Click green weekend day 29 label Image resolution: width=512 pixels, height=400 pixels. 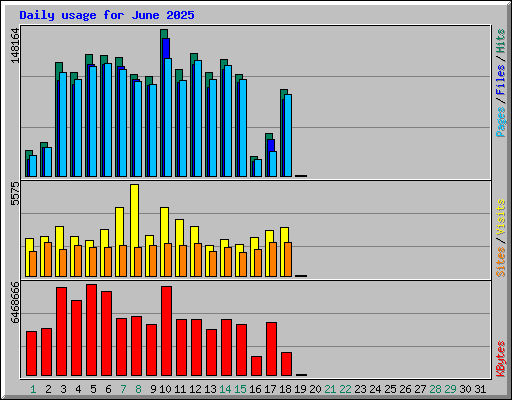pos(450,389)
